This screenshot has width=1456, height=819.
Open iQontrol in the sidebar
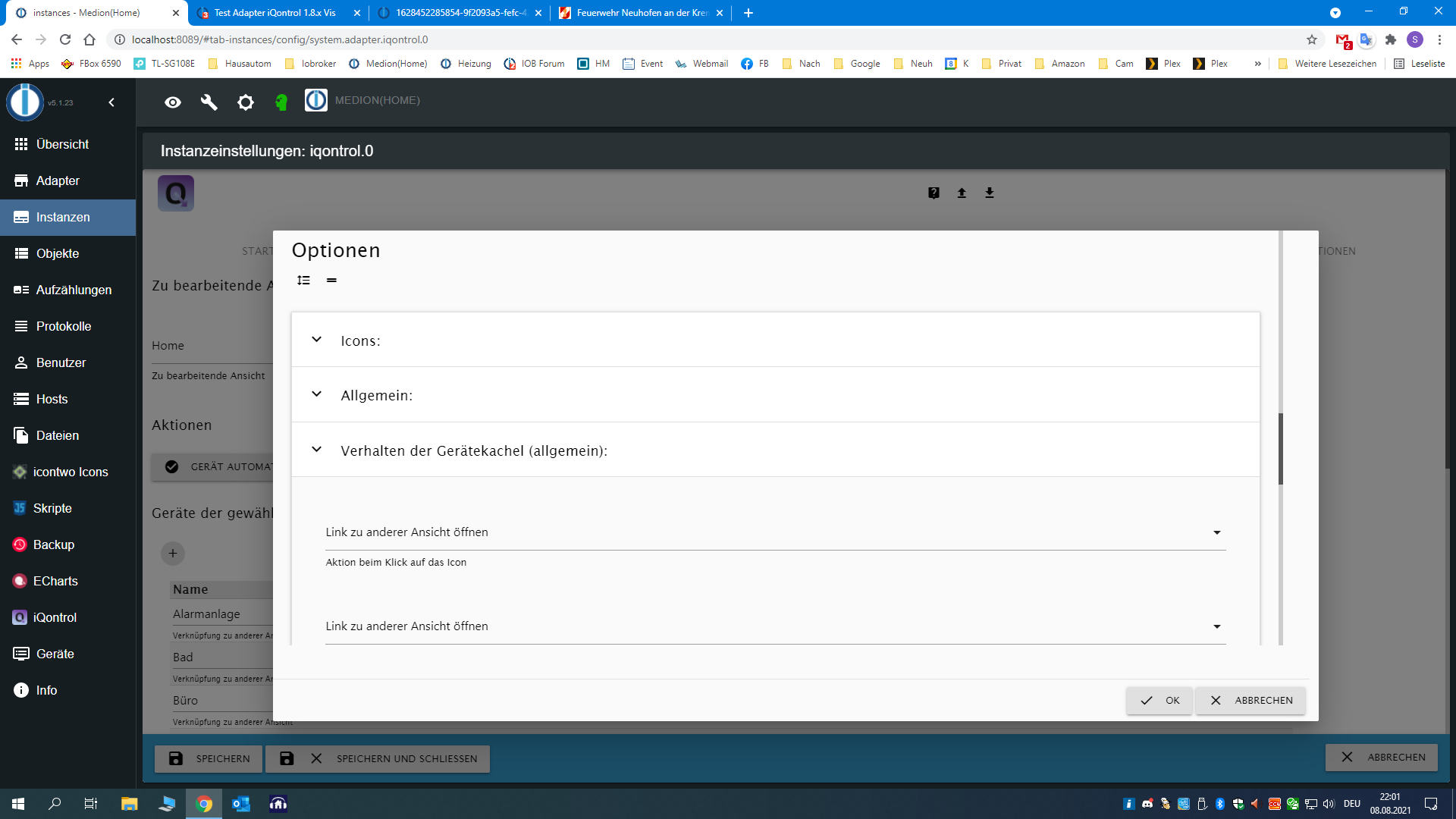[x=68, y=617]
